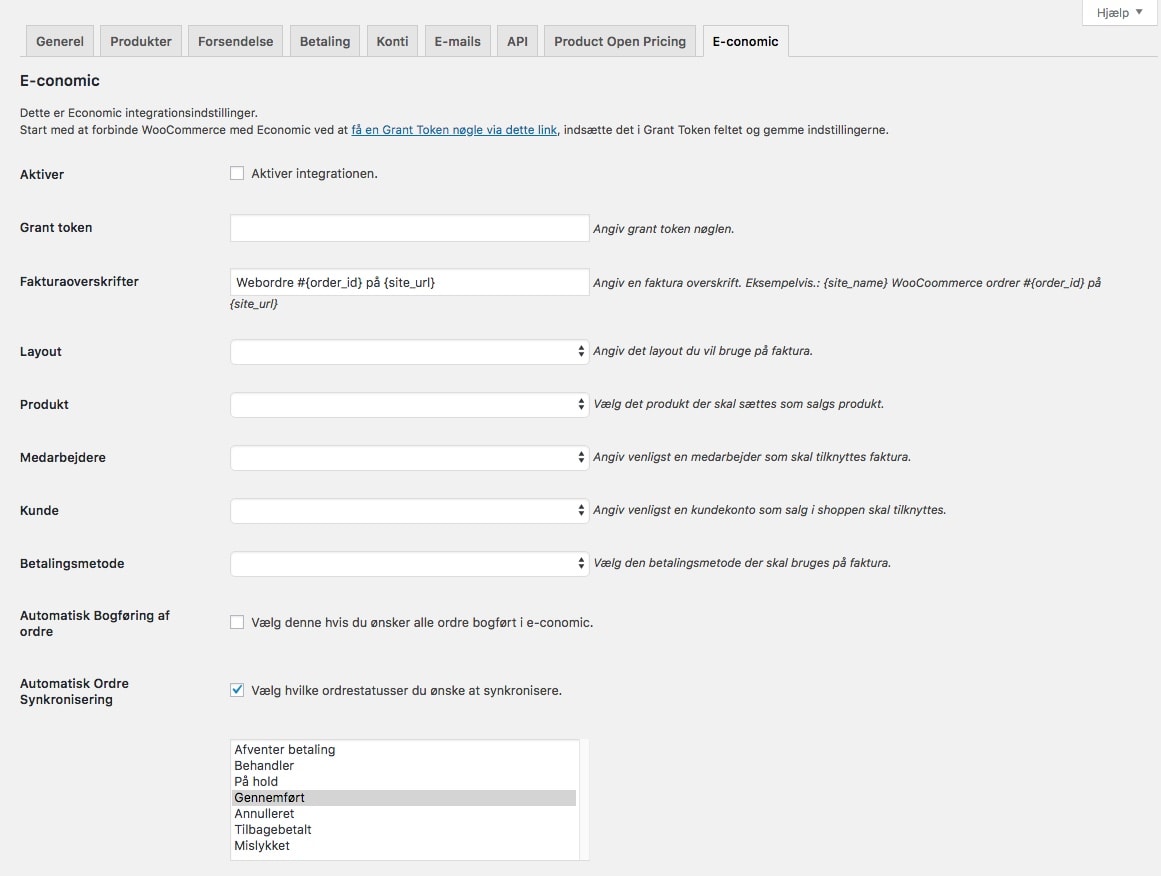Open the Kunde dropdown
This screenshot has width=1161, height=876.
click(409, 510)
